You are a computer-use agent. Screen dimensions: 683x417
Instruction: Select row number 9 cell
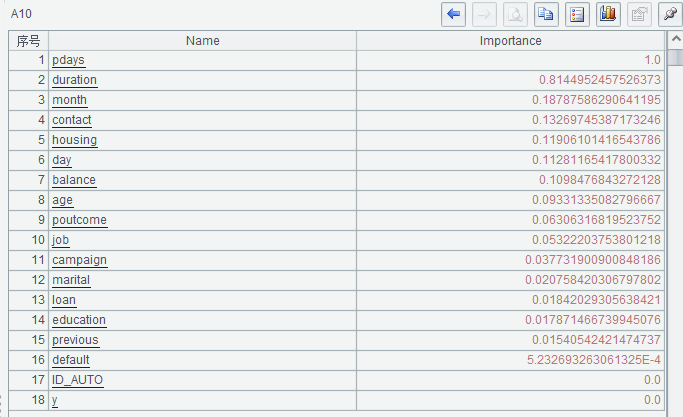28,220
